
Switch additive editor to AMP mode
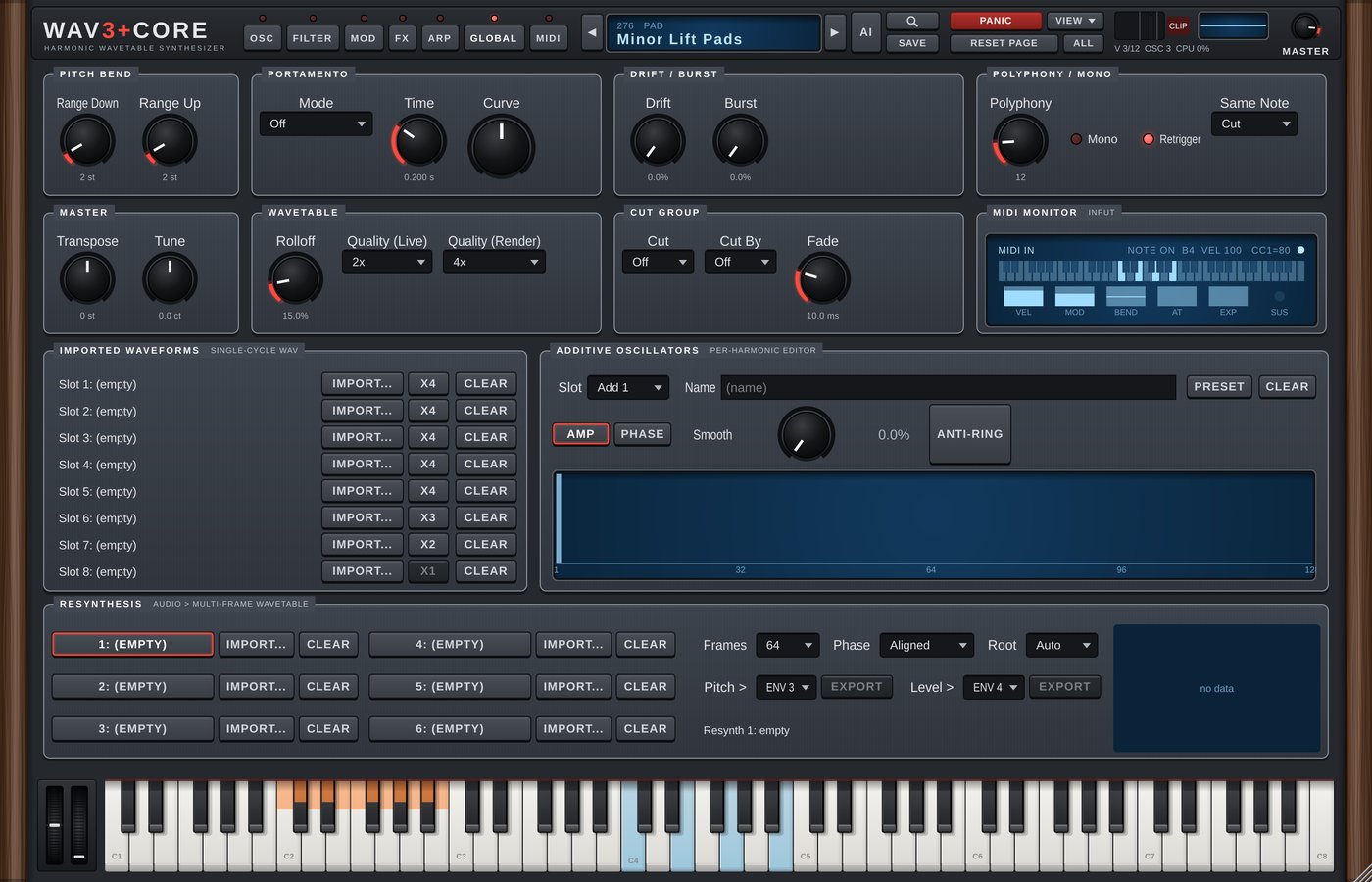tap(580, 434)
